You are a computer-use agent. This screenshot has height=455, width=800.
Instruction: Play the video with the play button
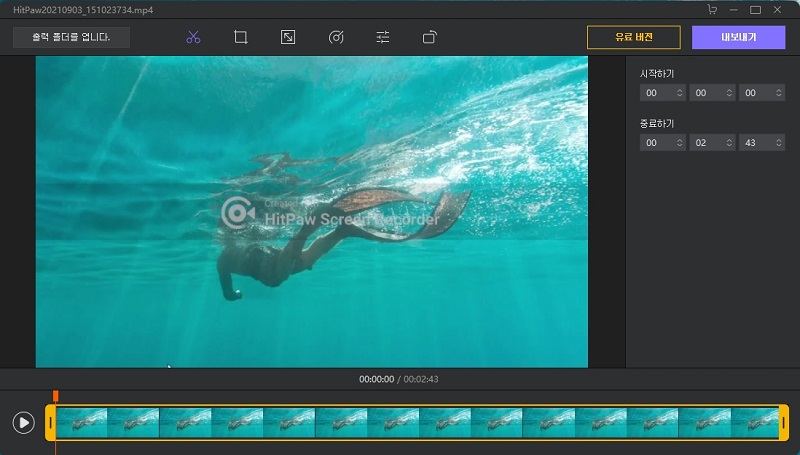pyautogui.click(x=23, y=423)
